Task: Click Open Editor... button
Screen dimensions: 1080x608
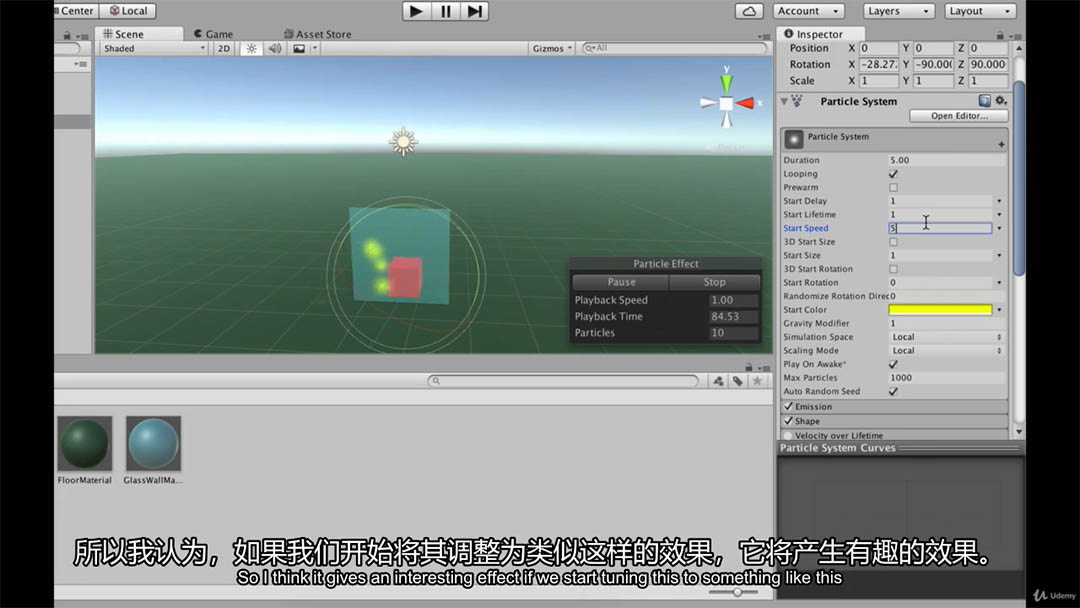Action: (x=959, y=116)
